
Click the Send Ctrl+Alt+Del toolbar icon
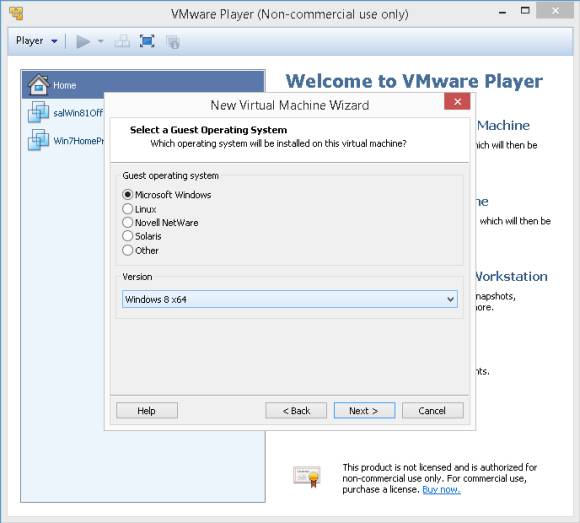[x=122, y=41]
